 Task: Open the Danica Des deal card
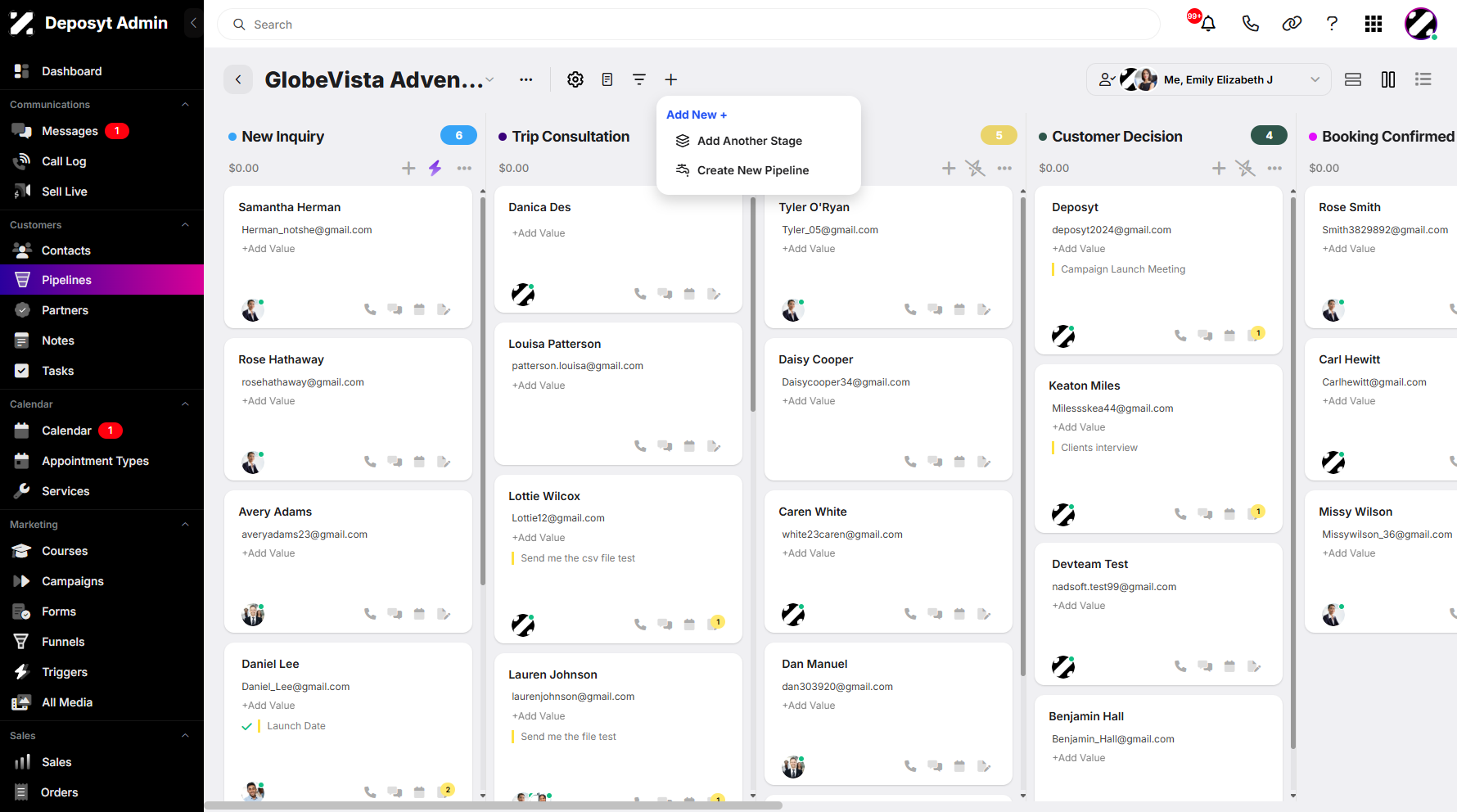pos(618,250)
